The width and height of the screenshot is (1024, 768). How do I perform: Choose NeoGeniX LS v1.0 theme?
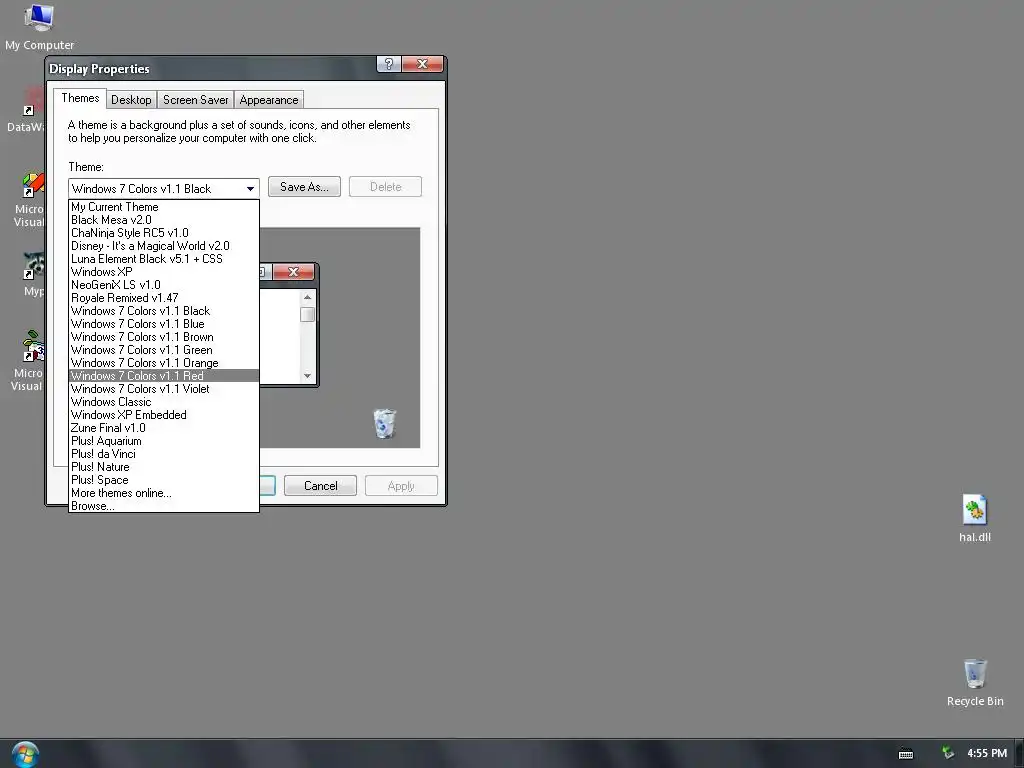point(164,285)
